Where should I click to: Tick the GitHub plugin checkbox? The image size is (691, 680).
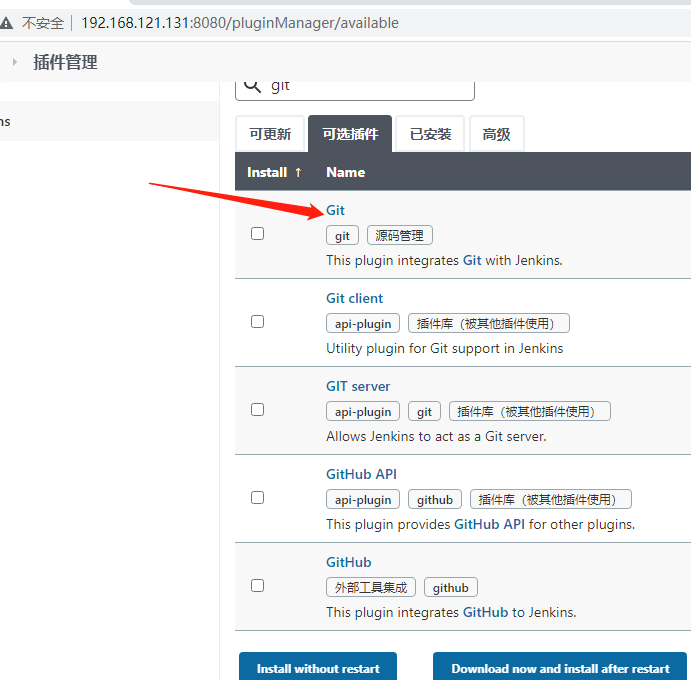[257, 586]
